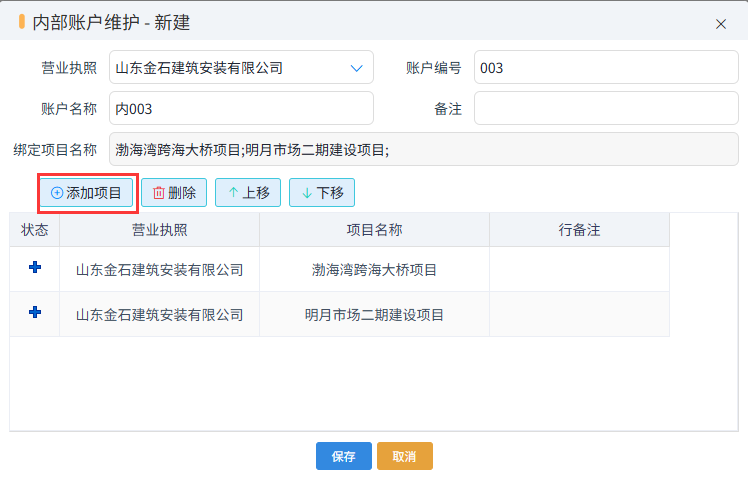Click plus icon of 渤海湾跨海大桥项目 row
The width and height of the screenshot is (748, 478).
pyautogui.click(x=35, y=267)
